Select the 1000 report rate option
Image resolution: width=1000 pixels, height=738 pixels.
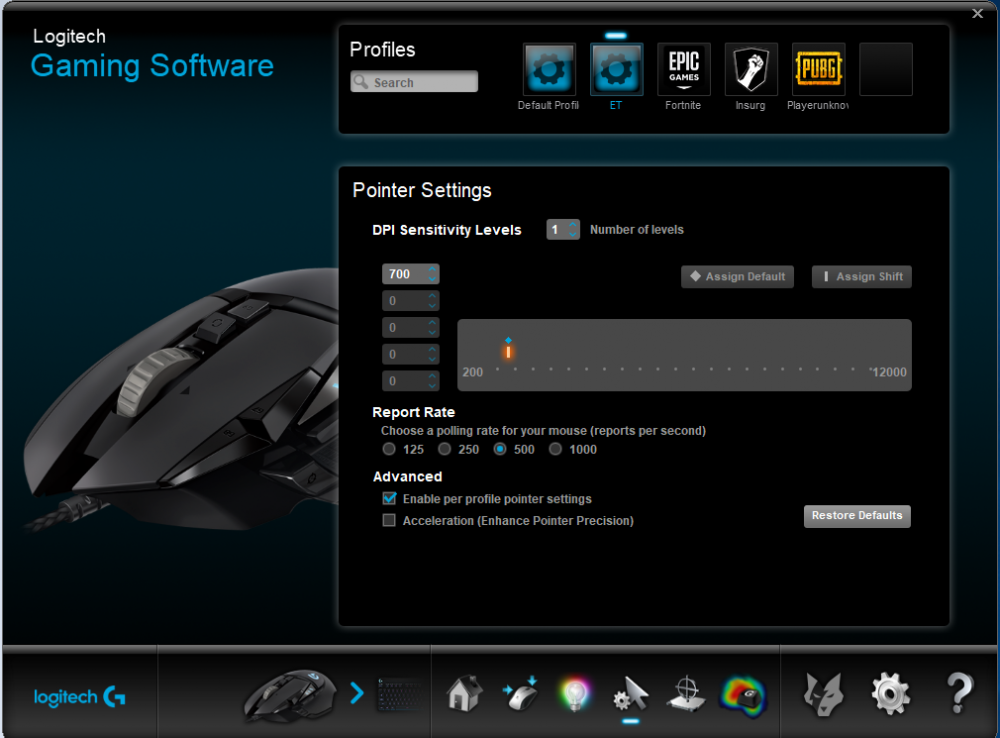pos(556,450)
